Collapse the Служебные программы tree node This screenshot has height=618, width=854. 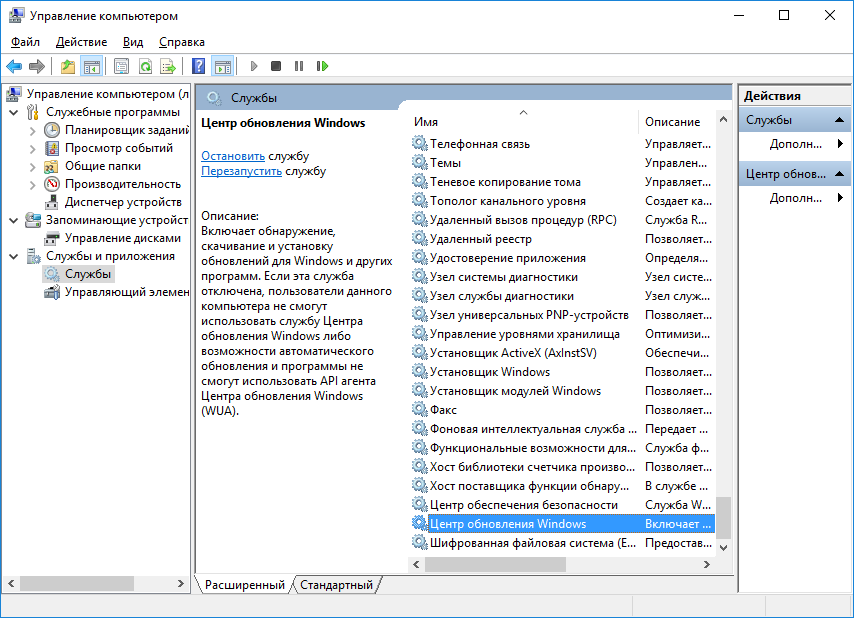click(x=14, y=112)
